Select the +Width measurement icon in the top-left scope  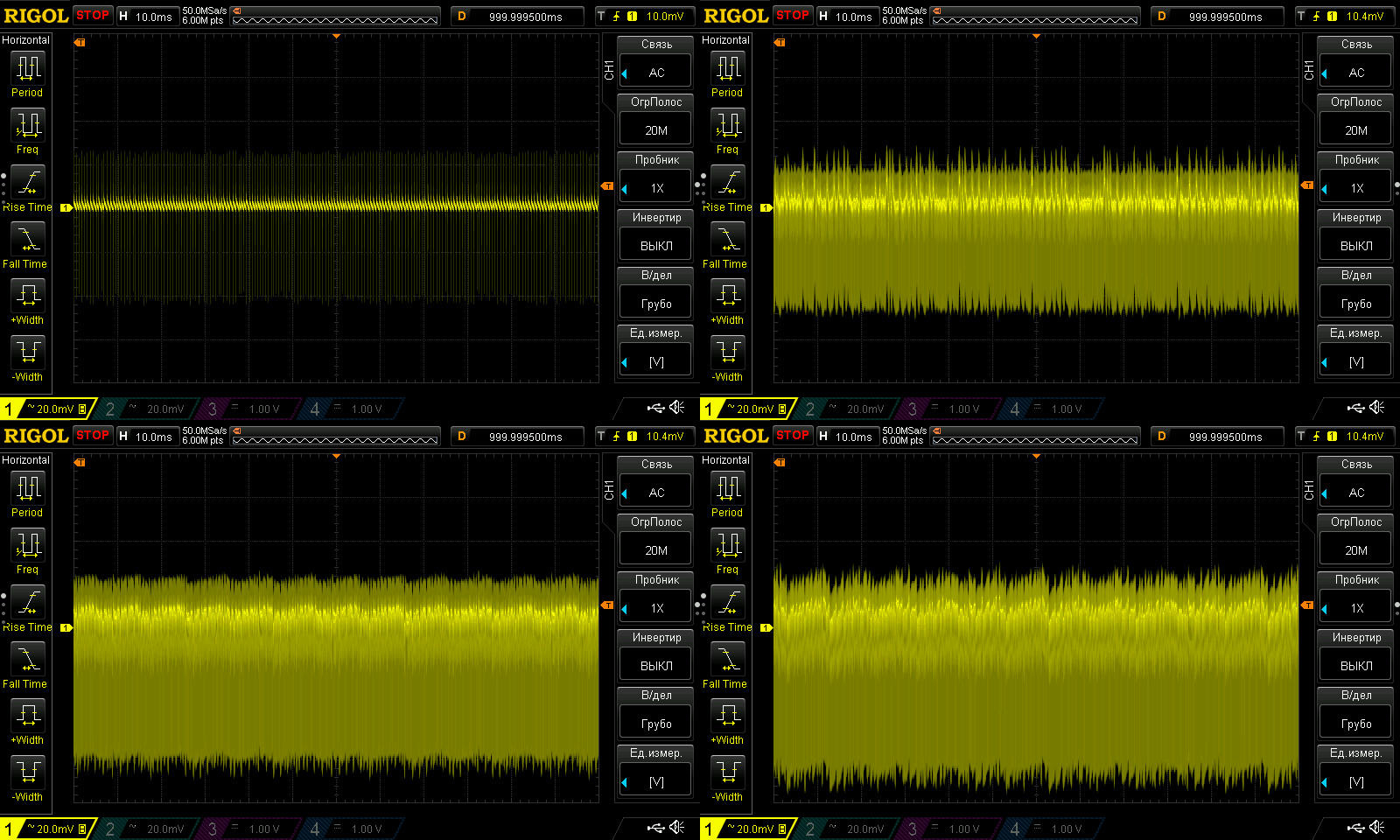(x=27, y=295)
